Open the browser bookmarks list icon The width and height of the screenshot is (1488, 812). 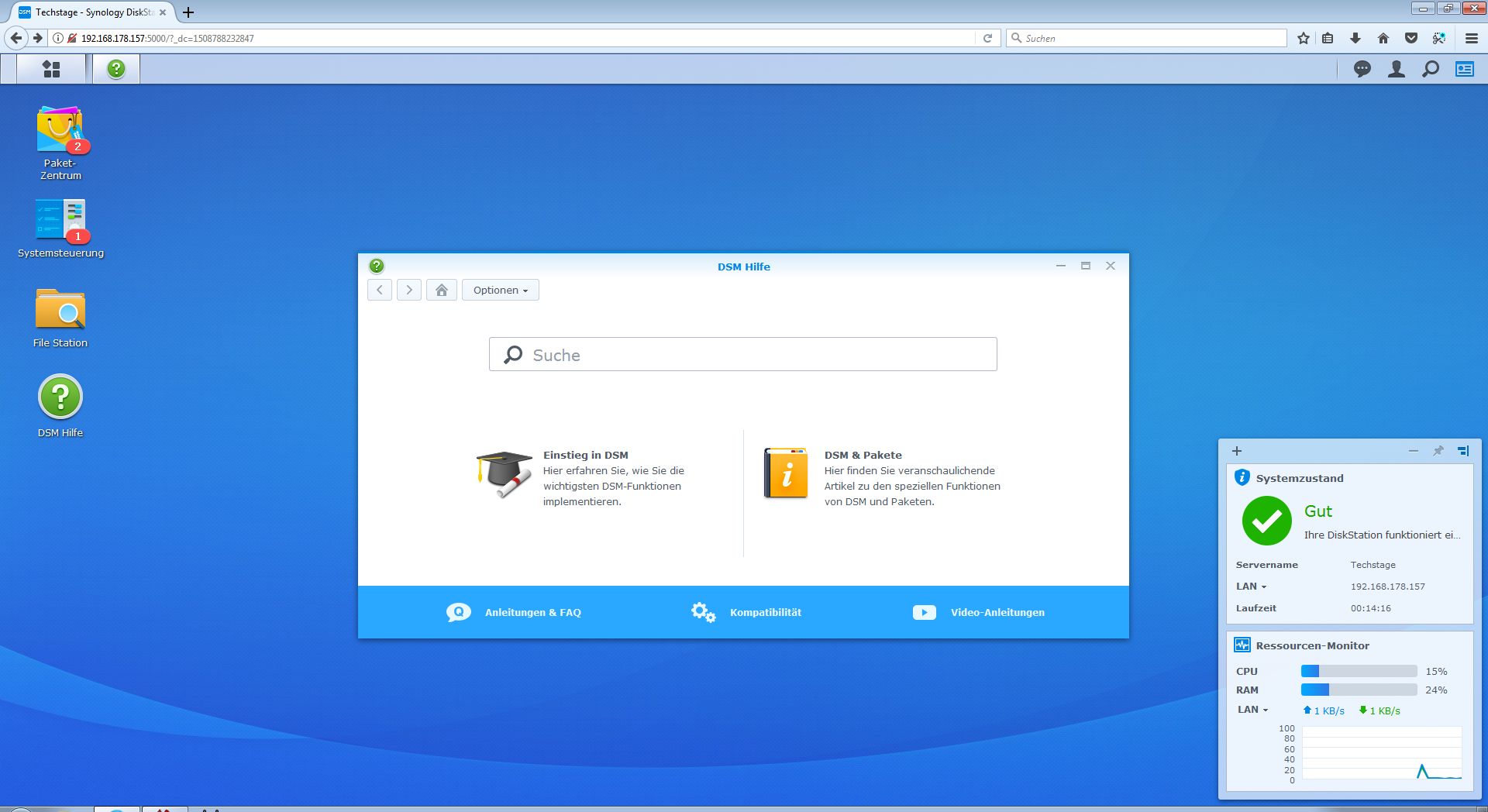[1328, 38]
